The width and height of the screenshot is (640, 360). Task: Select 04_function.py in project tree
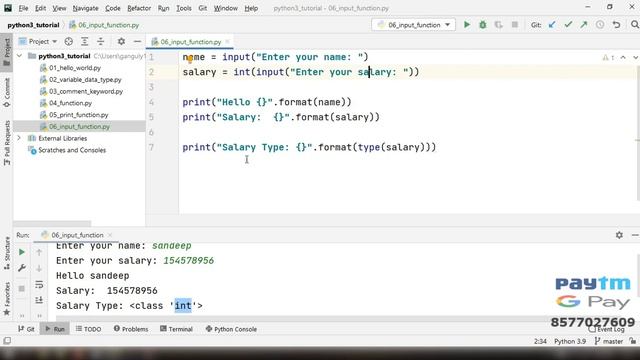pyautogui.click(x=70, y=103)
